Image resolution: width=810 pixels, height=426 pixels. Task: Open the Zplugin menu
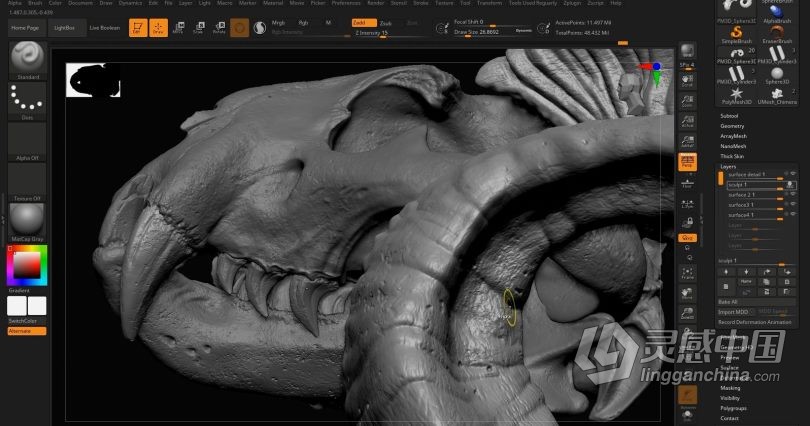pos(572,3)
